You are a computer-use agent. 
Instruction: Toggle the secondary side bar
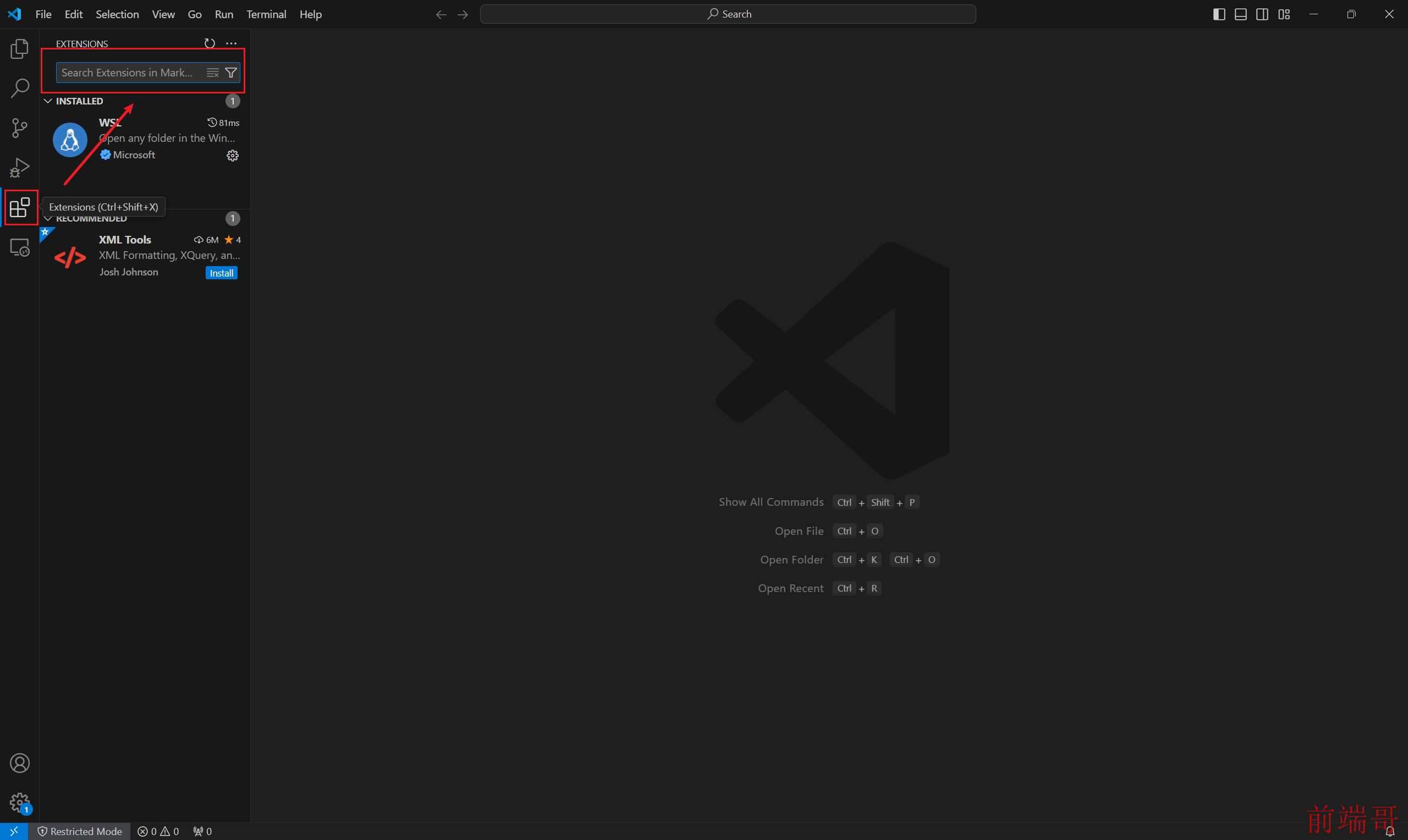pos(1262,14)
